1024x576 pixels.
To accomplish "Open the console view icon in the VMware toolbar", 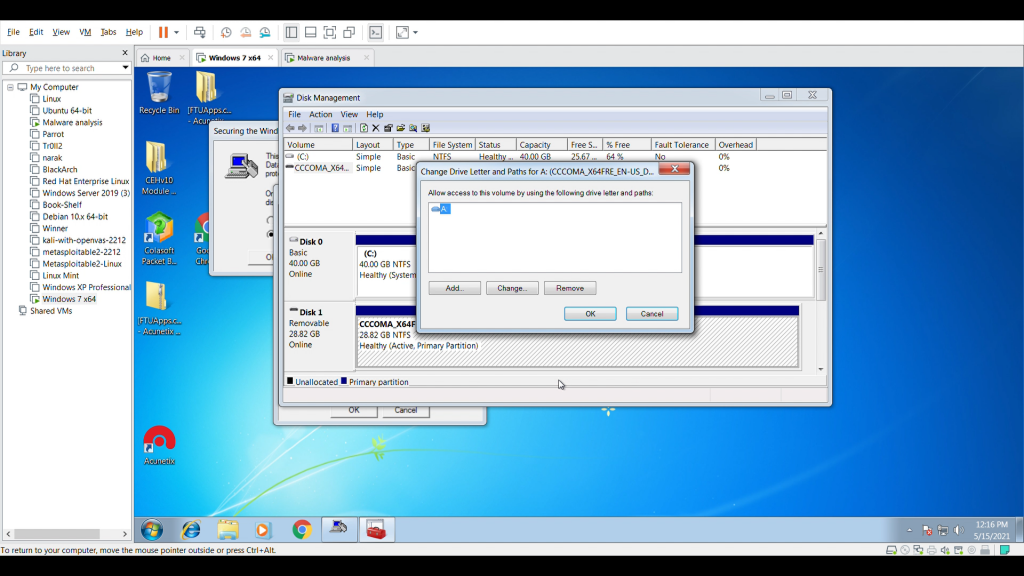I will [x=376, y=32].
